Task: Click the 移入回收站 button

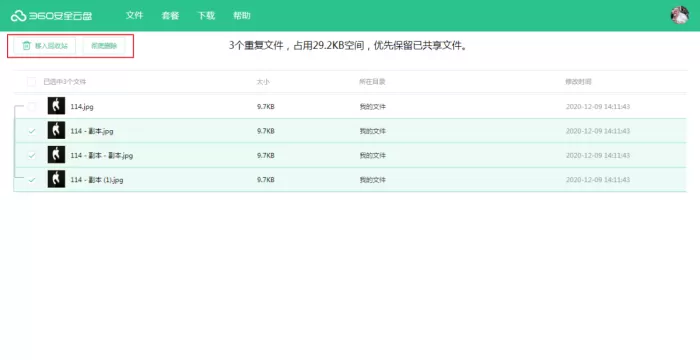Action: tap(44, 46)
